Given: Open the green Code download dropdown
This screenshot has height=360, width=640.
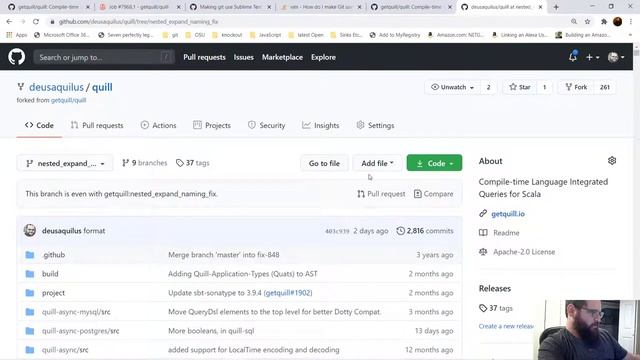Looking at the screenshot, I should [x=434, y=163].
